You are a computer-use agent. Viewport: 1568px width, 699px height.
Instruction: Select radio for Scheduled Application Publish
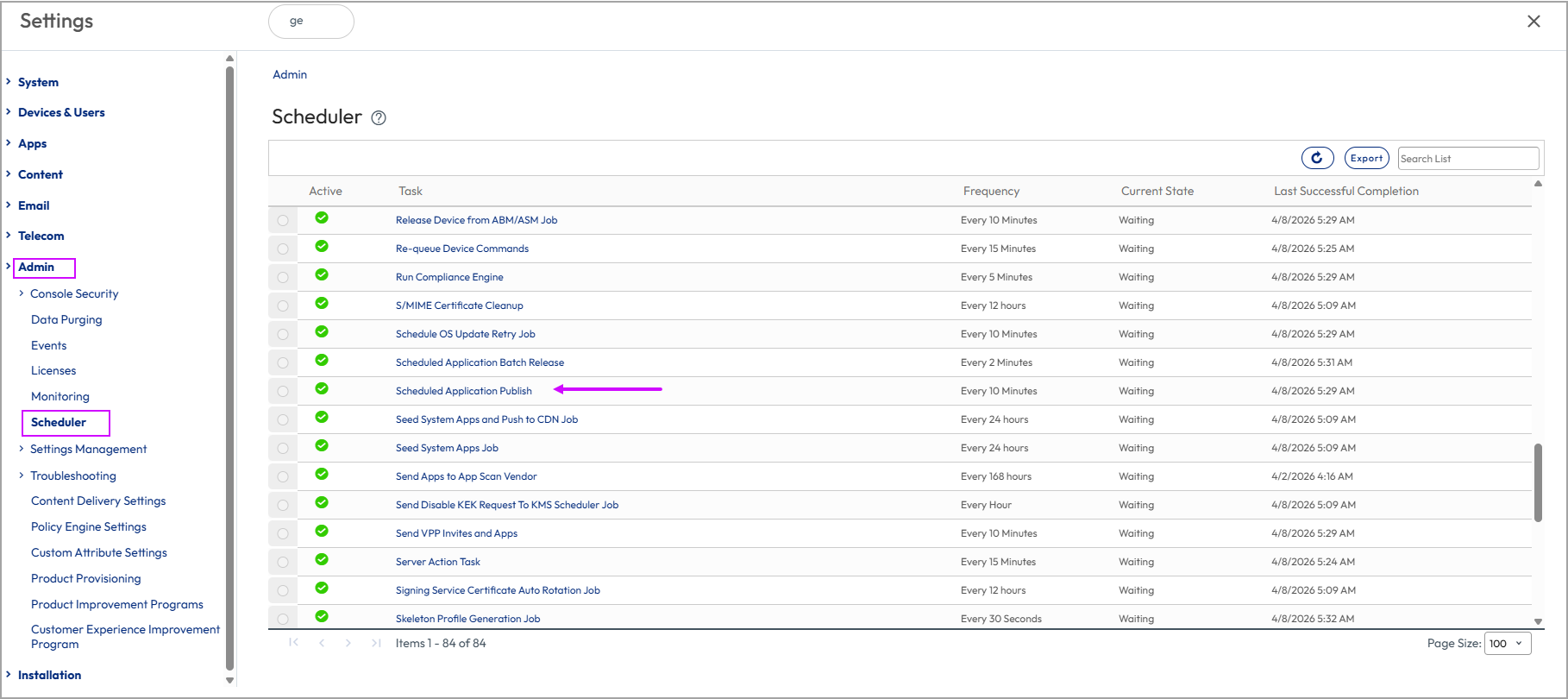pos(283,392)
